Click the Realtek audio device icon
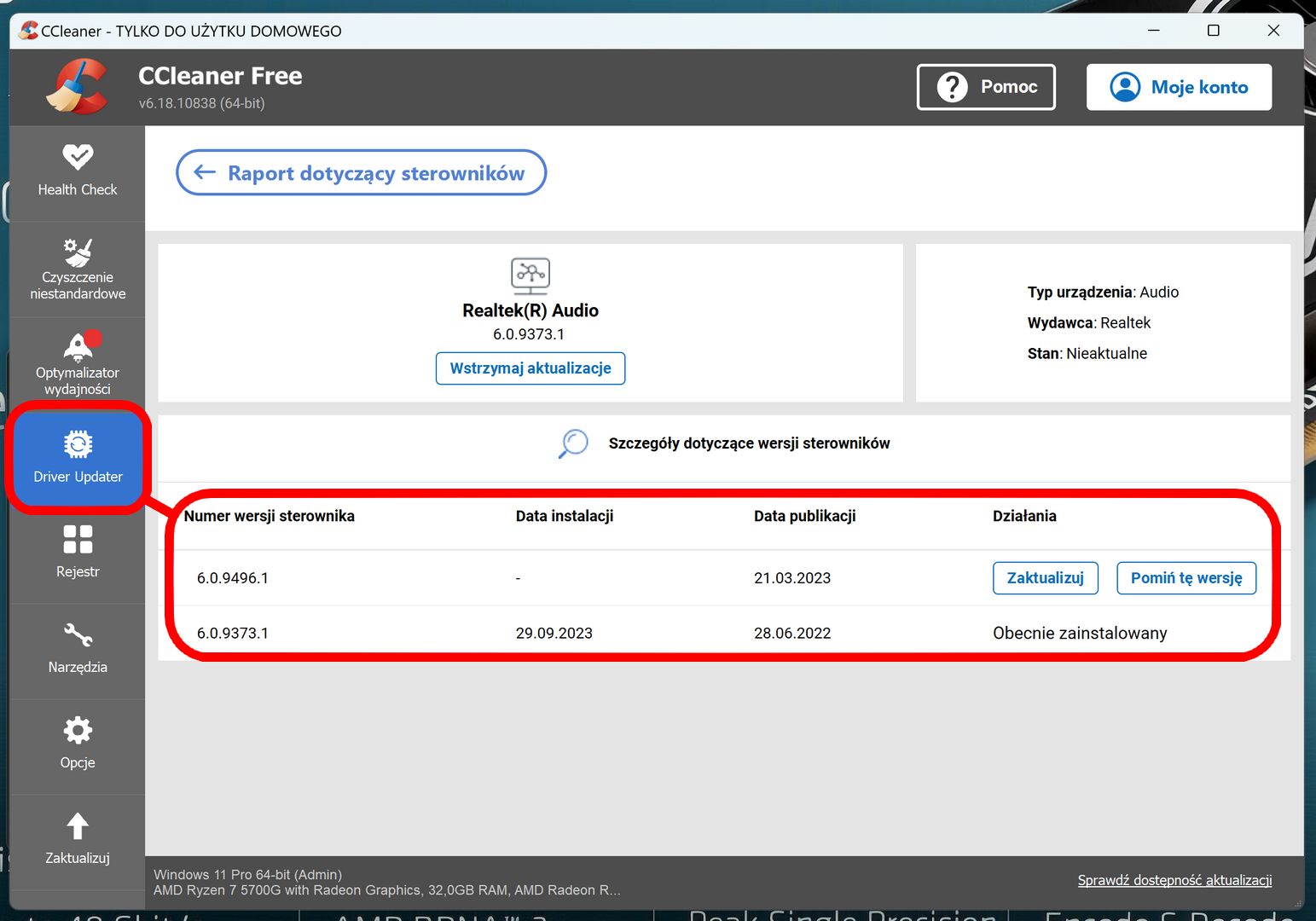The image size is (1316, 921). [x=530, y=276]
